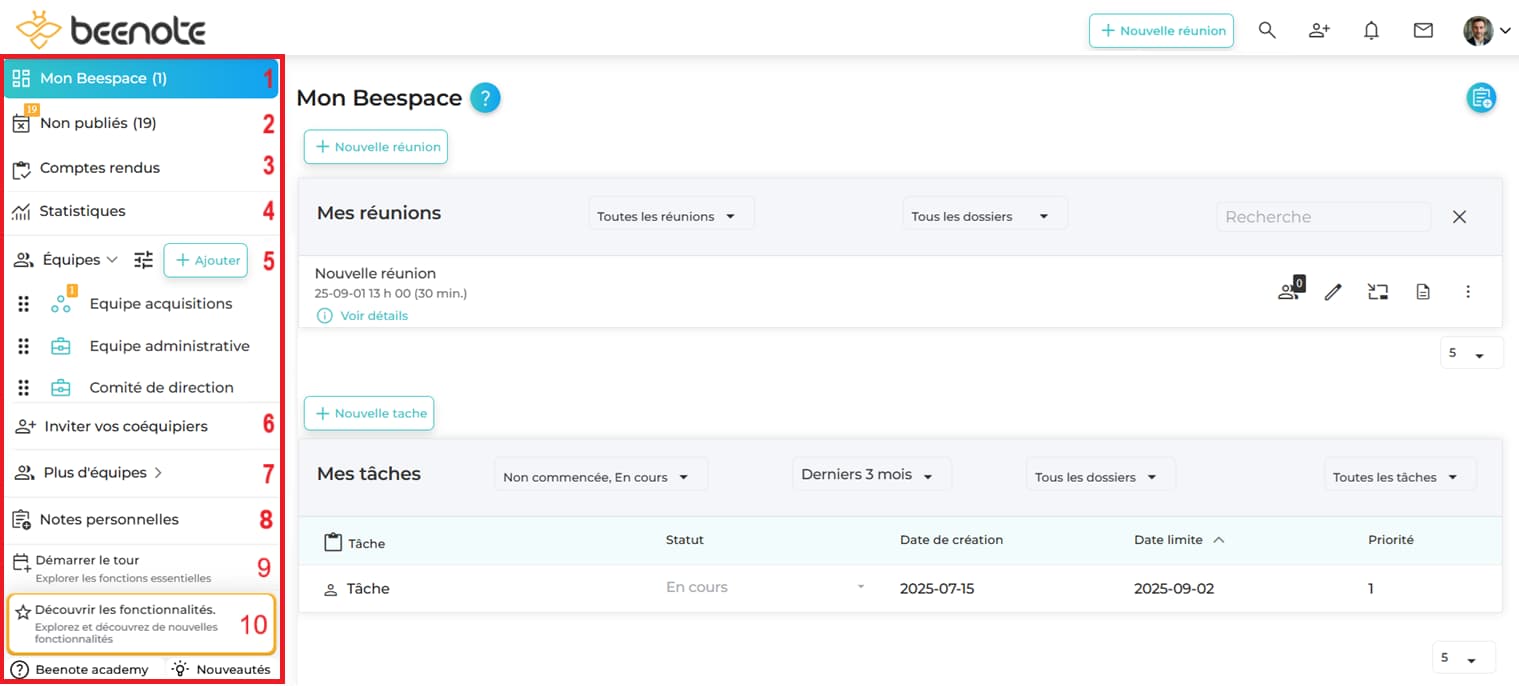1519x686 pixels.
Task: Click the Beenote logo
Action: 111,29
